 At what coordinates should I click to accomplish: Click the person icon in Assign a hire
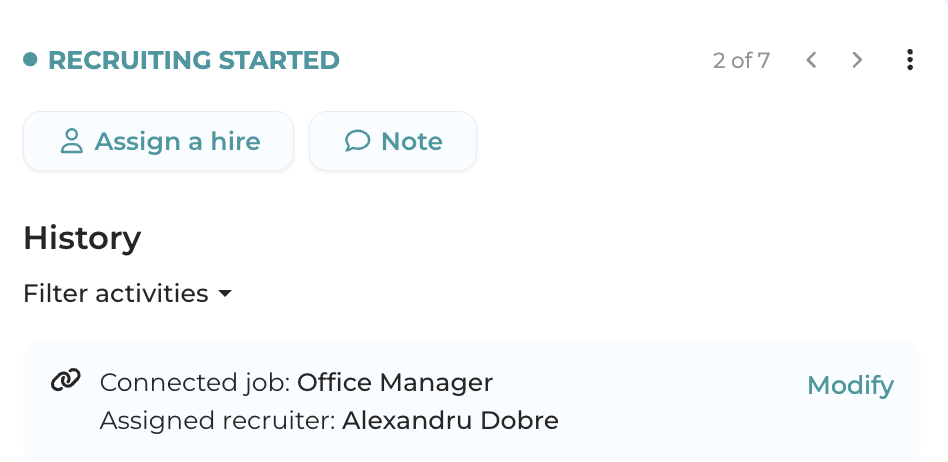pos(71,141)
